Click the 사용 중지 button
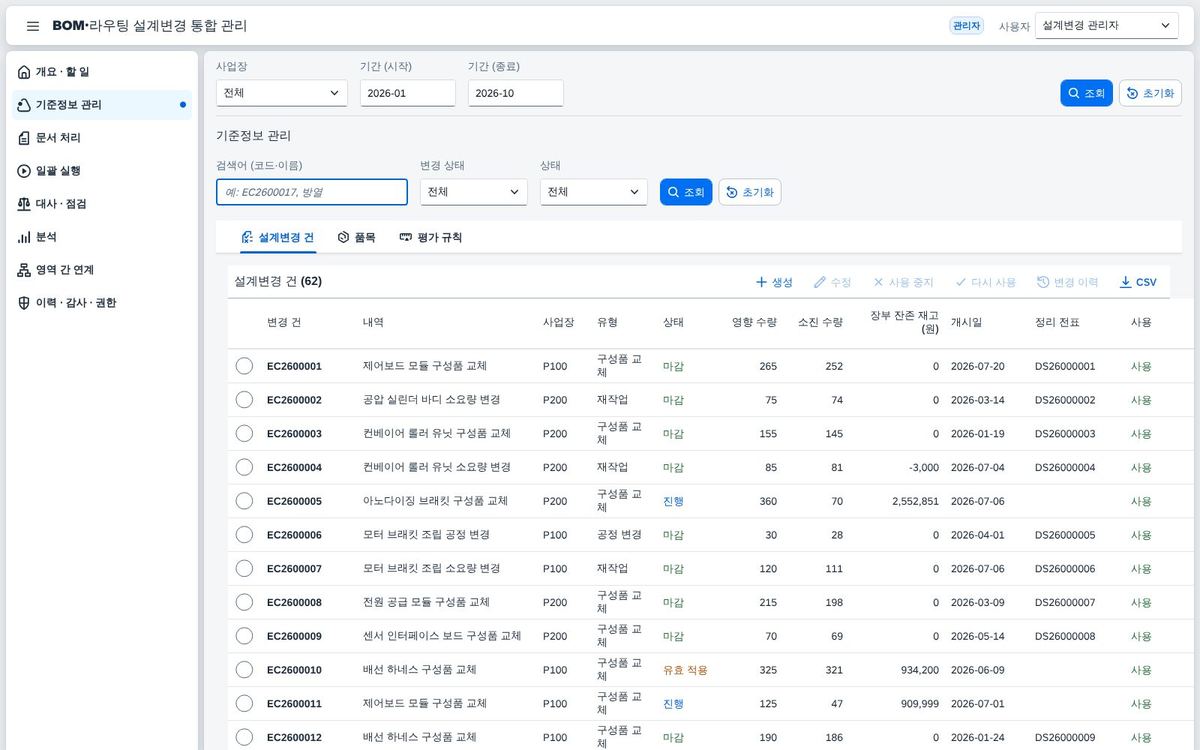 coord(903,282)
